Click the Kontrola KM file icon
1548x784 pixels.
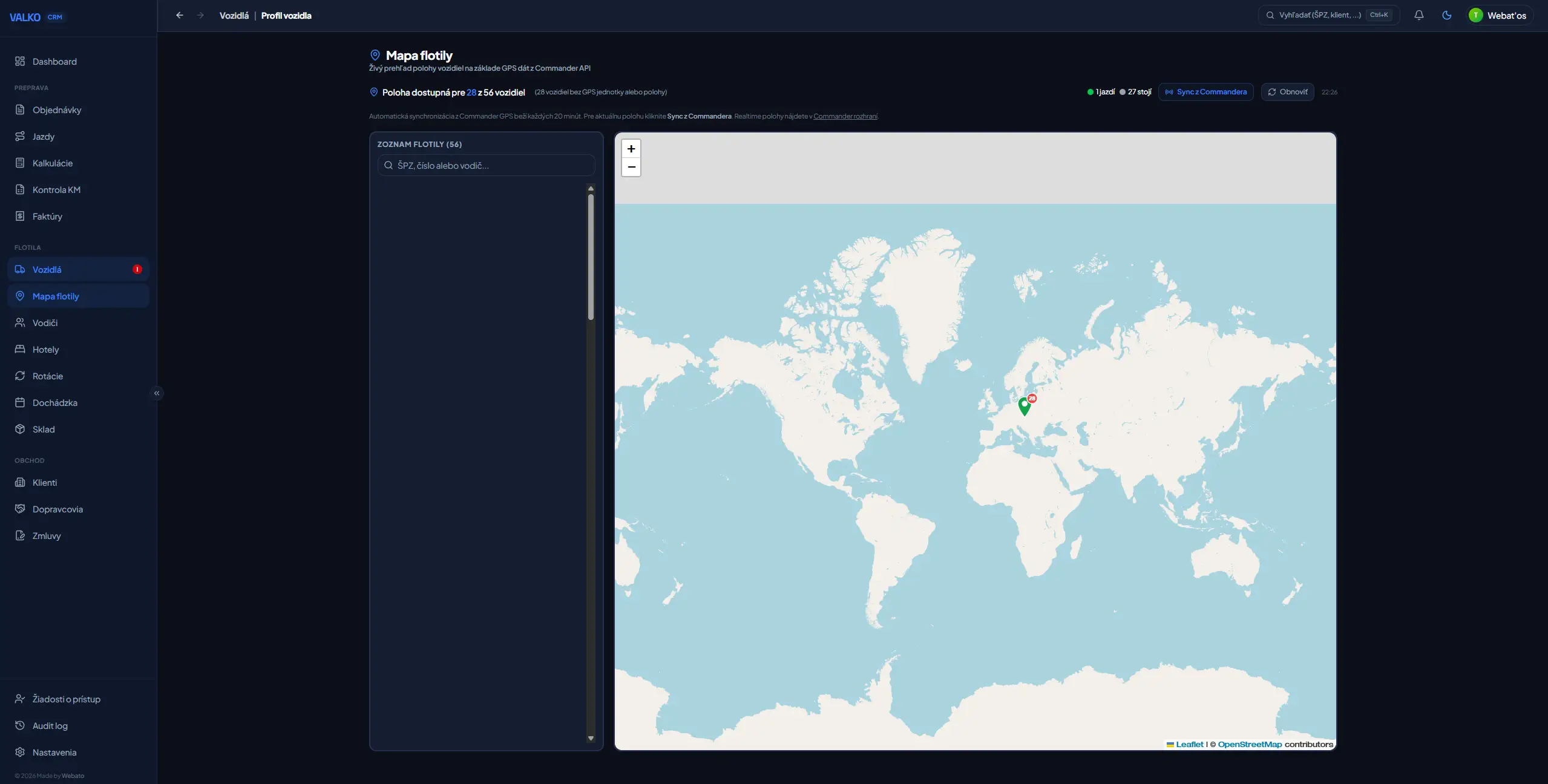[20, 190]
